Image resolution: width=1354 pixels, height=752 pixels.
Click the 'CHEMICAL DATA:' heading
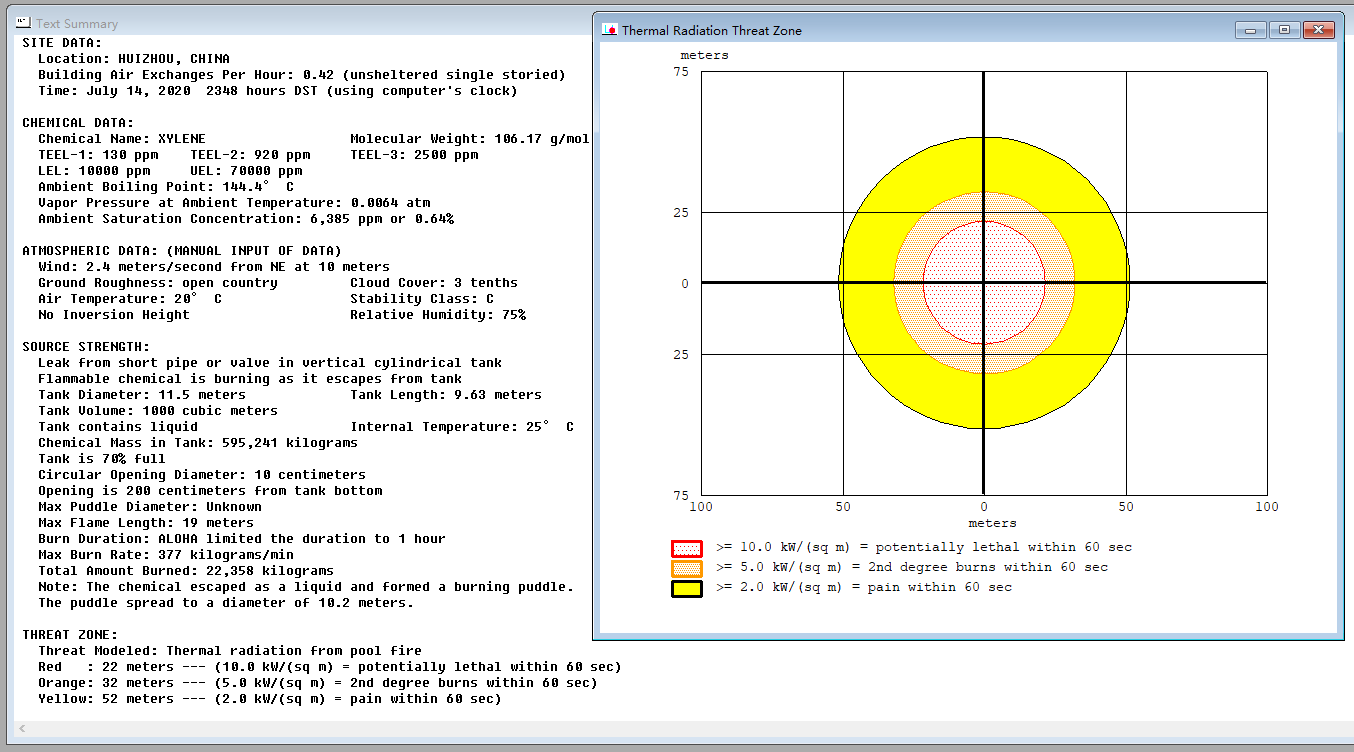[x=78, y=123]
